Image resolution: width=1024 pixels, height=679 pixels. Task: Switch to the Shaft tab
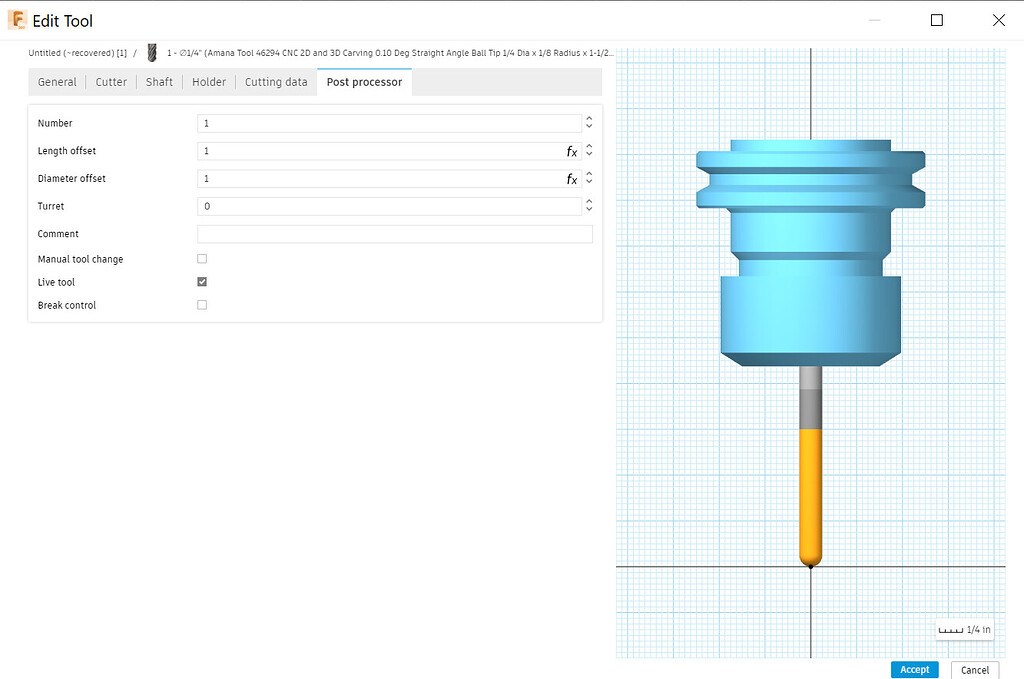click(158, 81)
